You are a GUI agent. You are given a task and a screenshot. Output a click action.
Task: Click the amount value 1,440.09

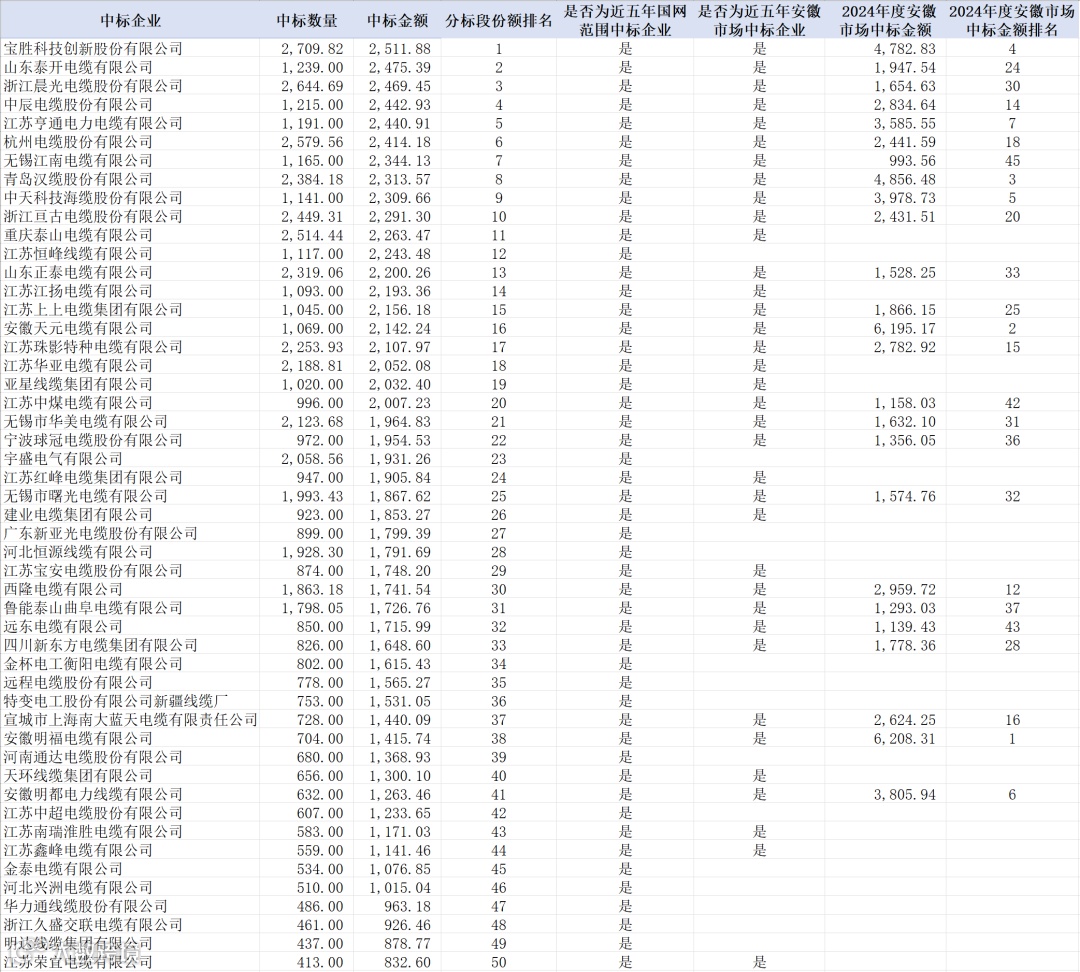[399, 720]
